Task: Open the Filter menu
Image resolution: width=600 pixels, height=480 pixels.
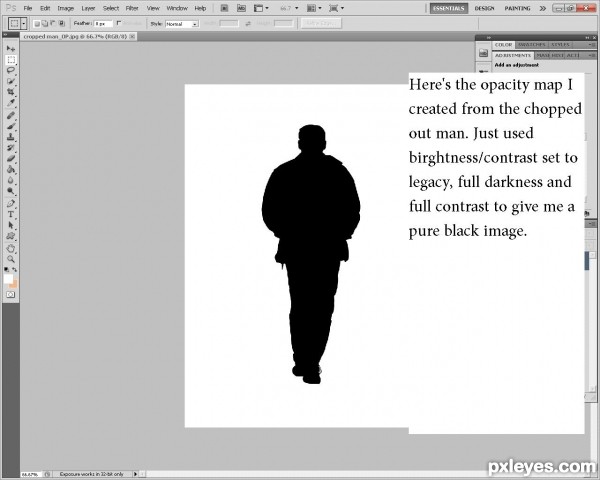Action: pyautogui.click(x=132, y=8)
